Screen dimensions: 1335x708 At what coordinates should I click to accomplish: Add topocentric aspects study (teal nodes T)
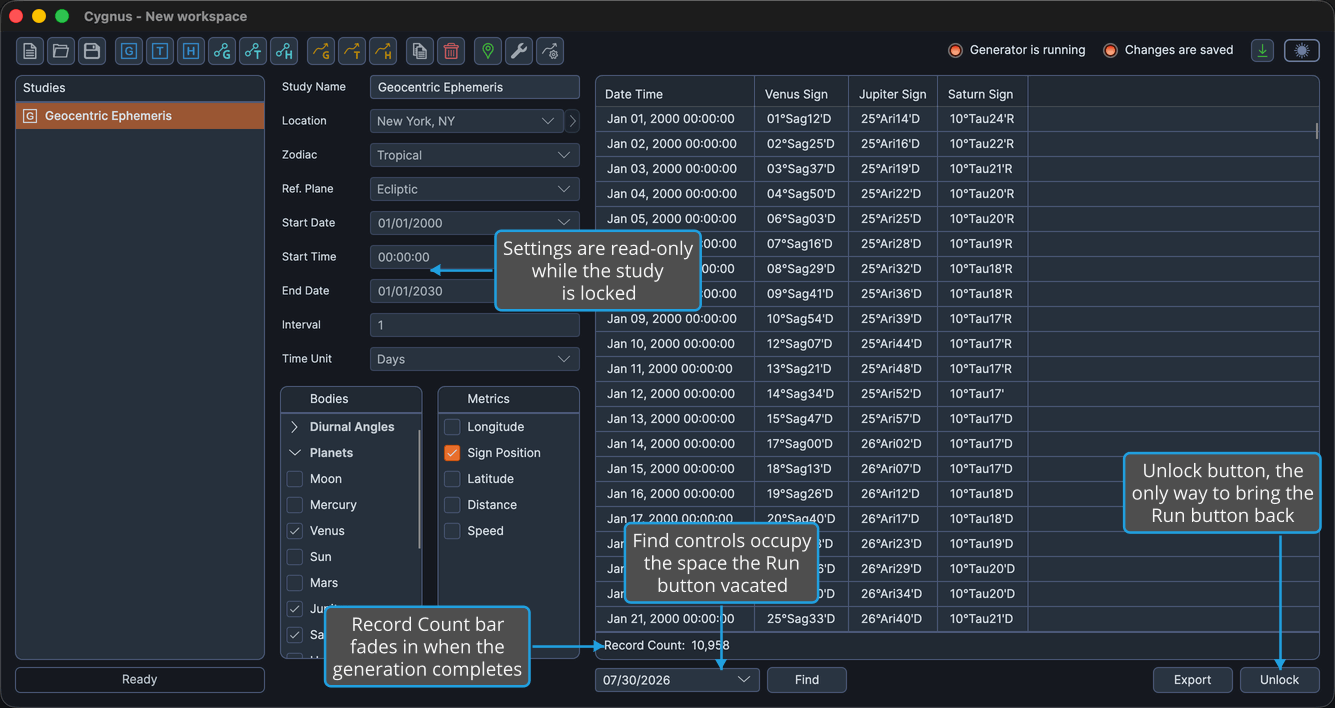(253, 51)
